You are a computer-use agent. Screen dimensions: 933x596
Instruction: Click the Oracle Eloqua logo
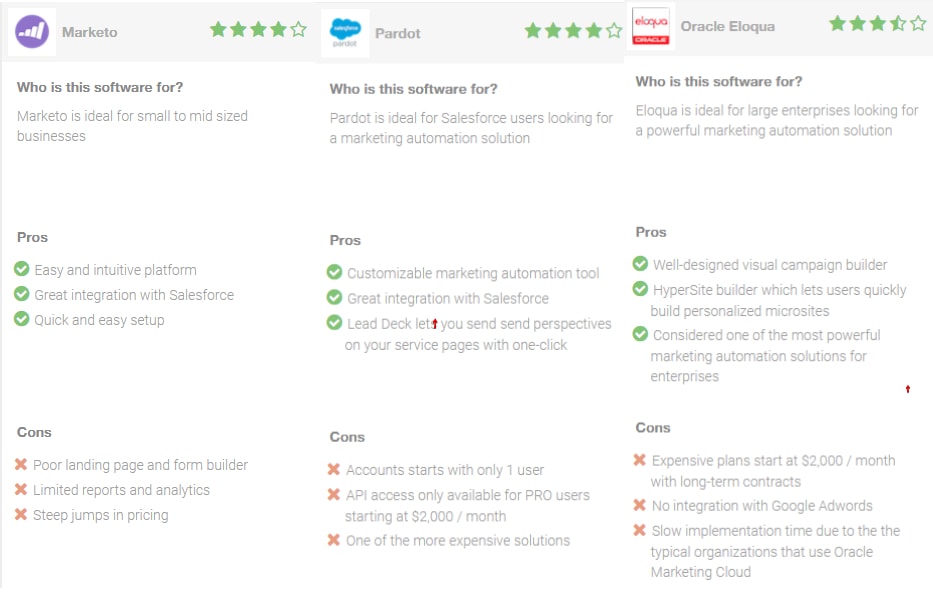click(650, 27)
